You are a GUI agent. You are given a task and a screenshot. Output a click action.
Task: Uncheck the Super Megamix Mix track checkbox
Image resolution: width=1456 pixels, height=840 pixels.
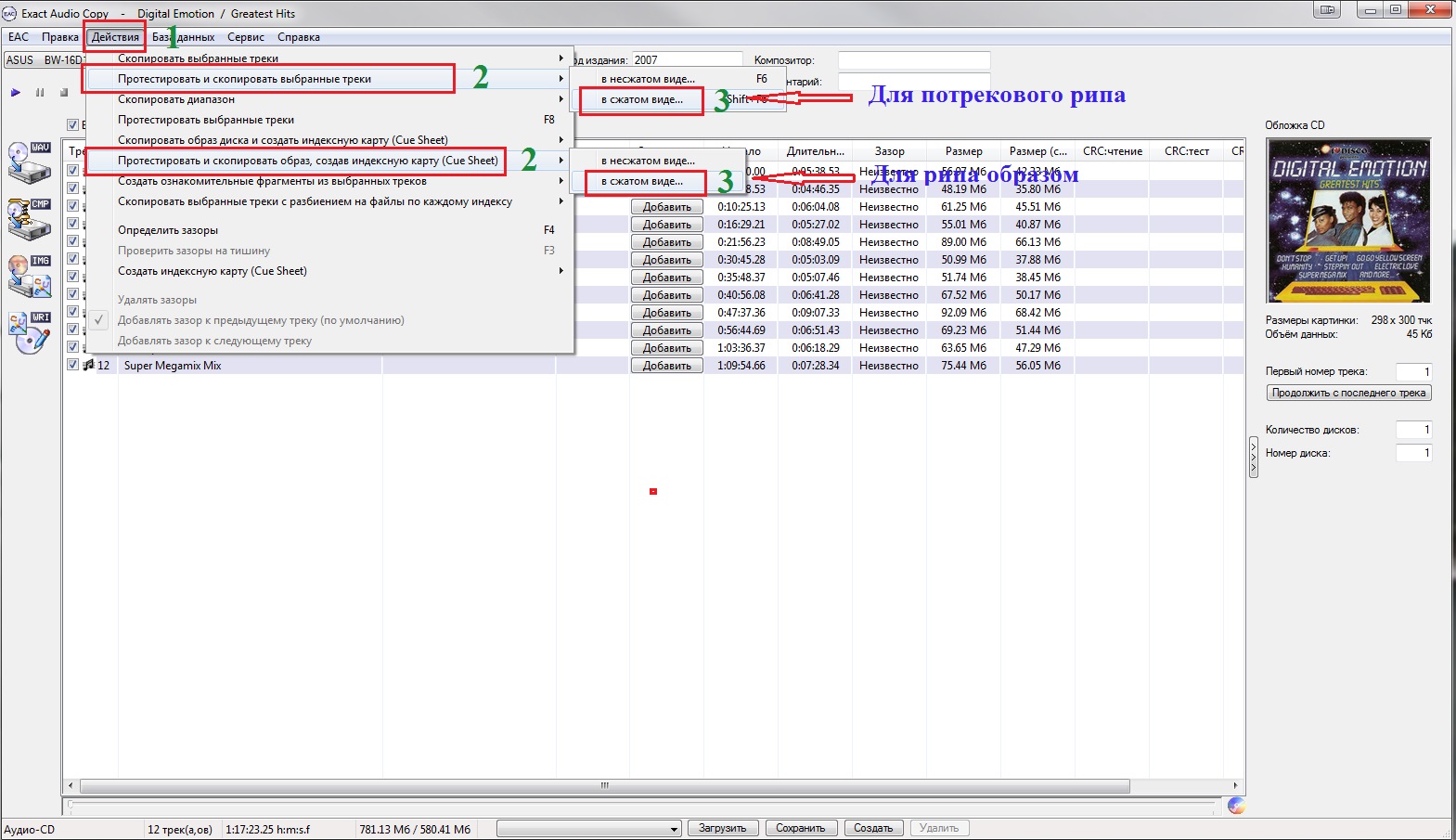[72, 365]
